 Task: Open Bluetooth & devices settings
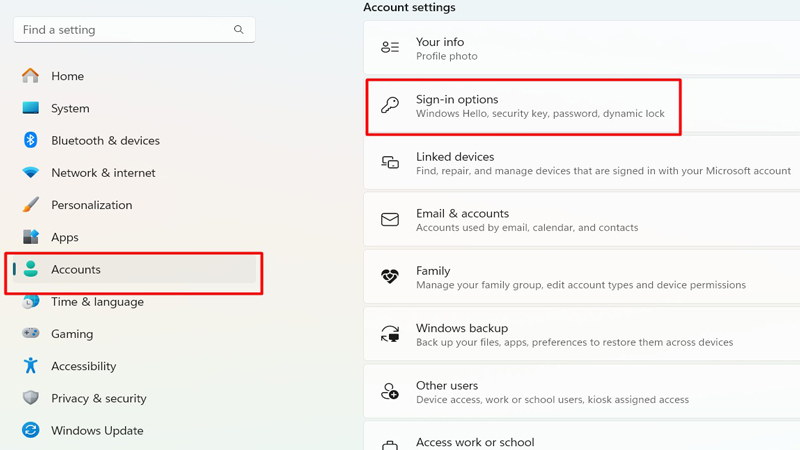[134, 140]
